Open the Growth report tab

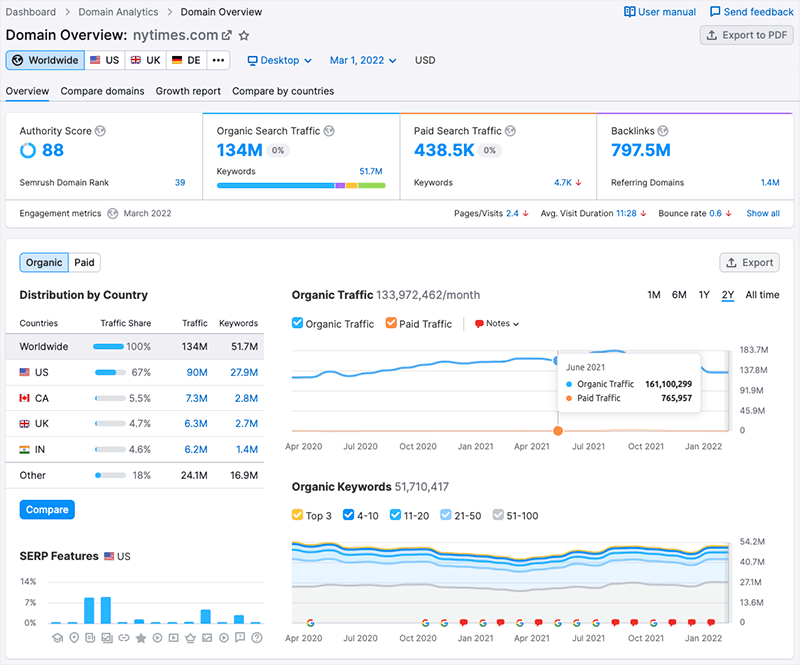188,91
